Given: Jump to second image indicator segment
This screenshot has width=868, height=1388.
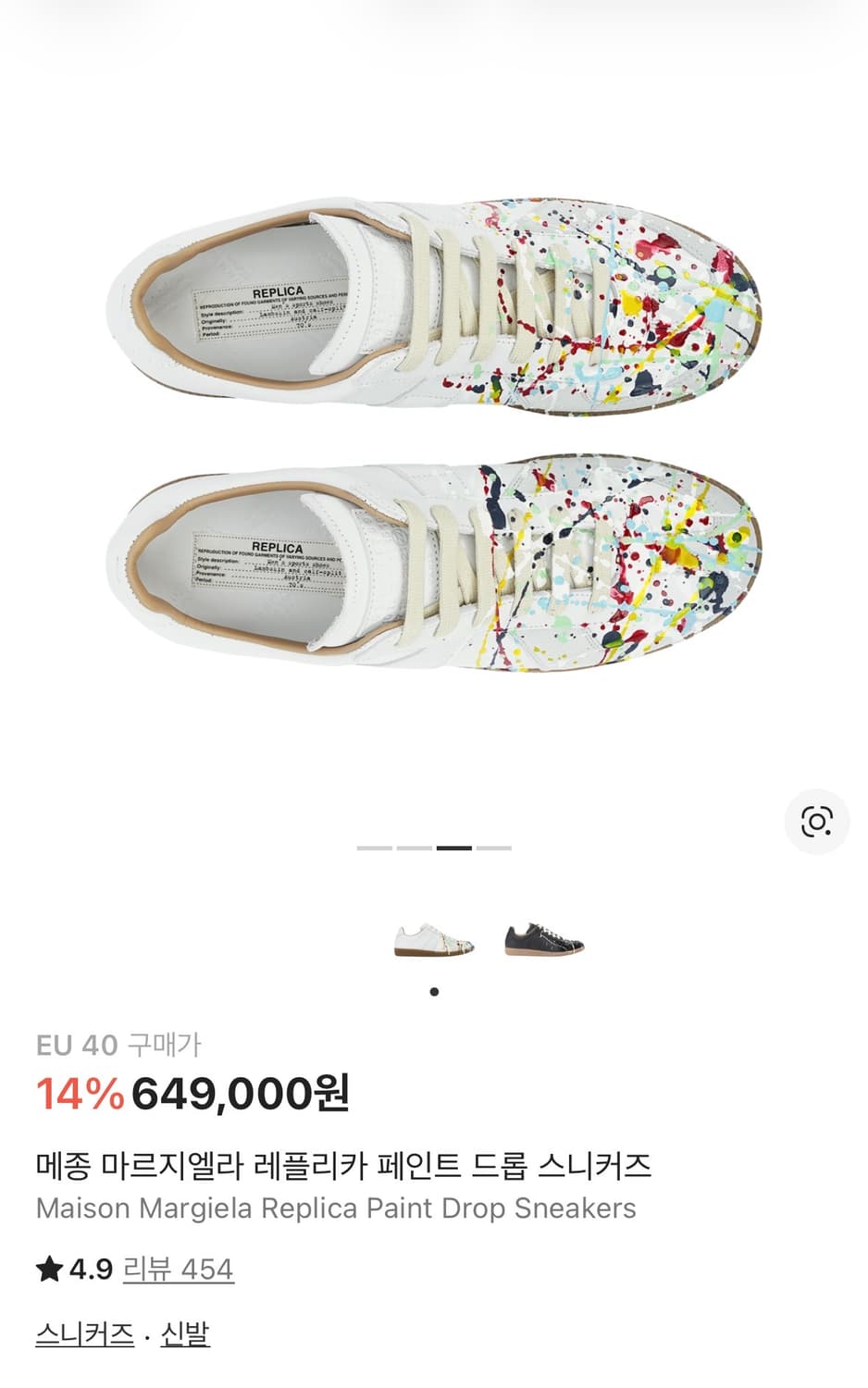Looking at the screenshot, I should click(x=415, y=848).
